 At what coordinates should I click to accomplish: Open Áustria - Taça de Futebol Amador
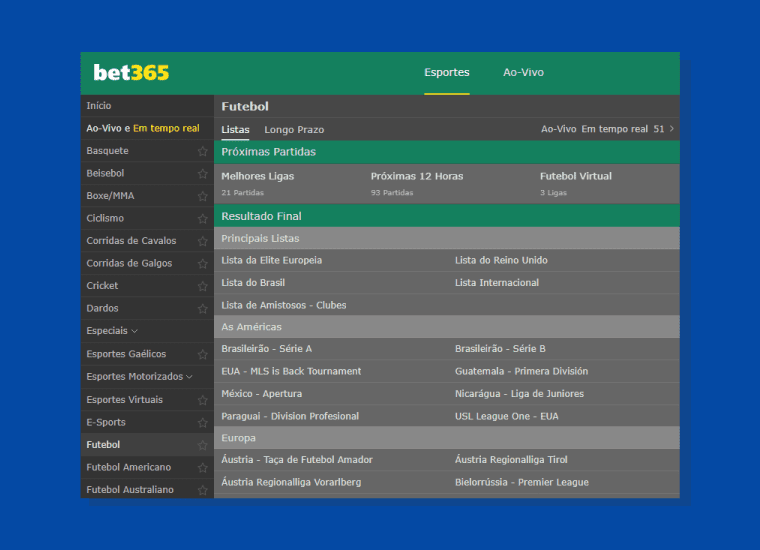(x=297, y=459)
